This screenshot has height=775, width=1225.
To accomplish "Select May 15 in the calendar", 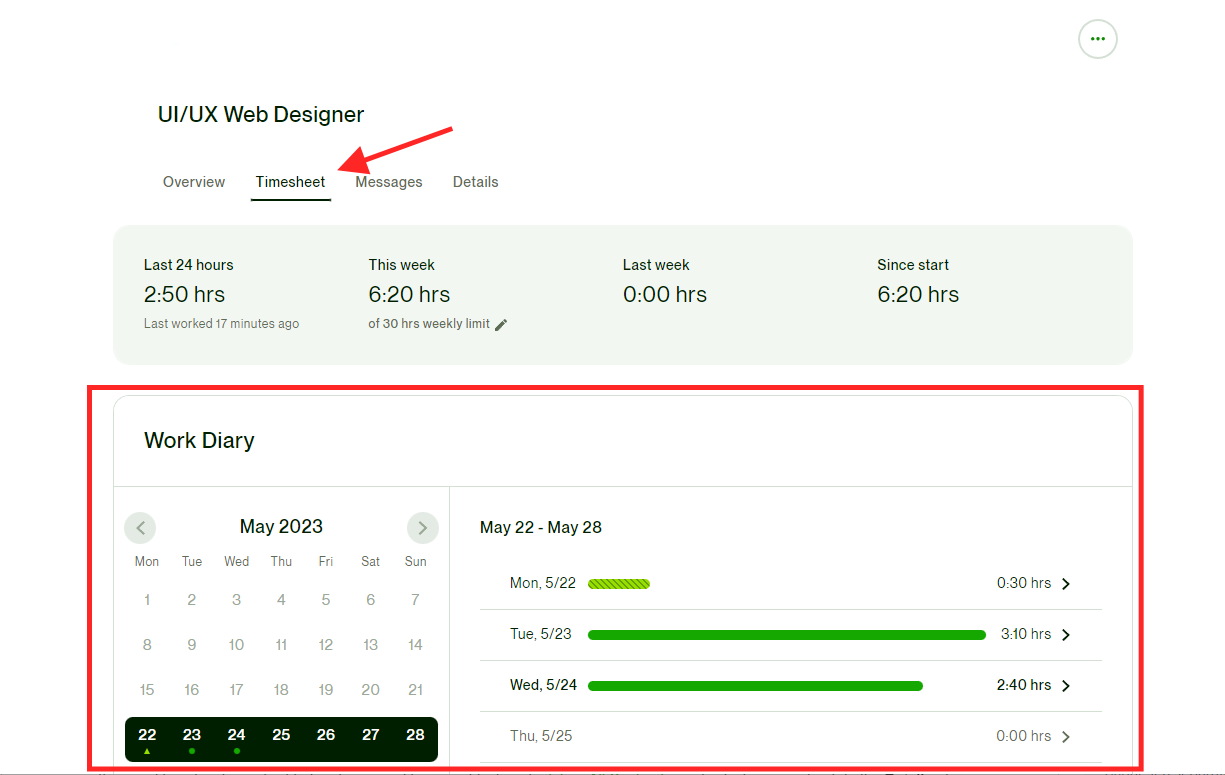I will [x=147, y=689].
